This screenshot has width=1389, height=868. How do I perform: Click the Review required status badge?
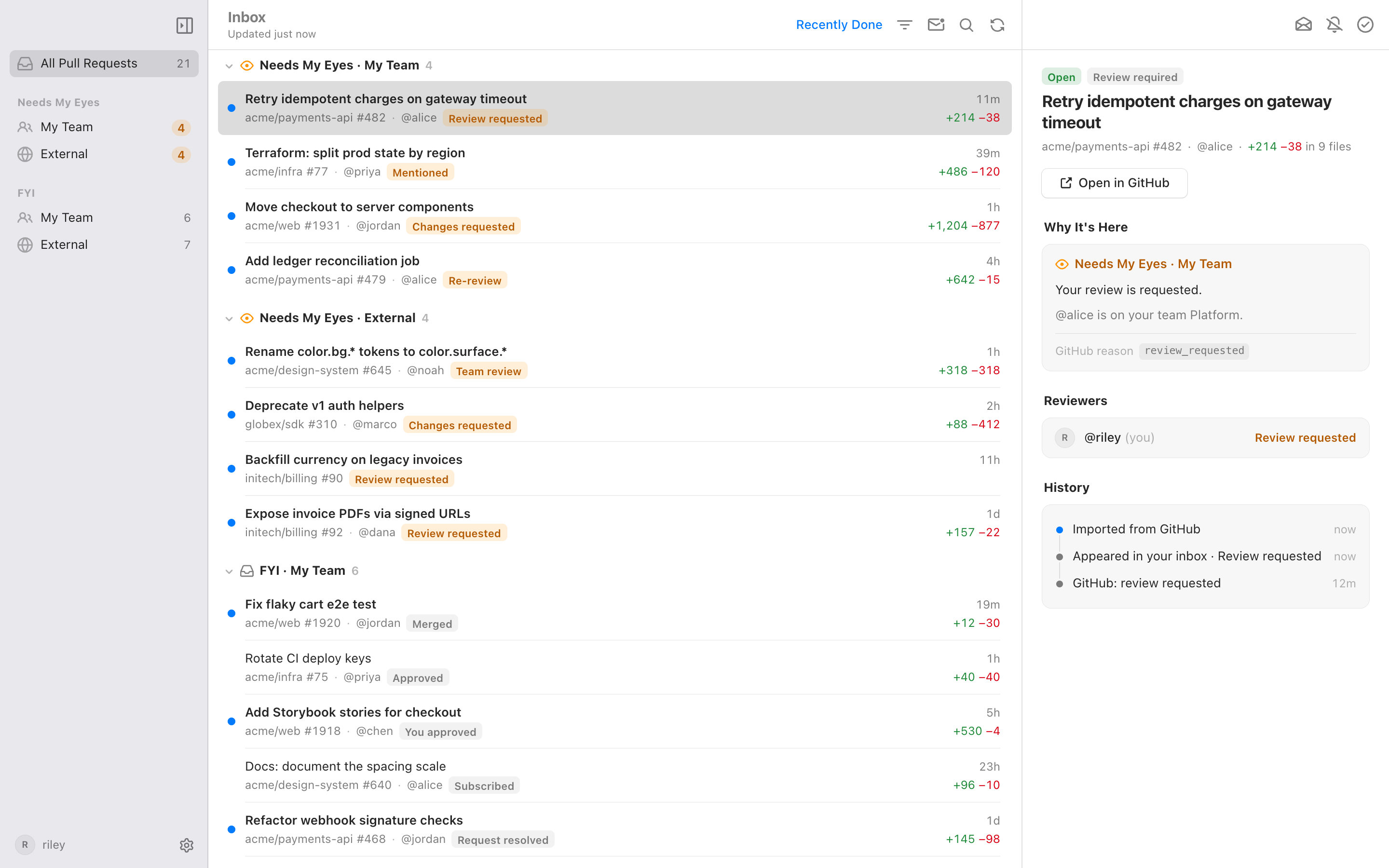pos(1135,77)
